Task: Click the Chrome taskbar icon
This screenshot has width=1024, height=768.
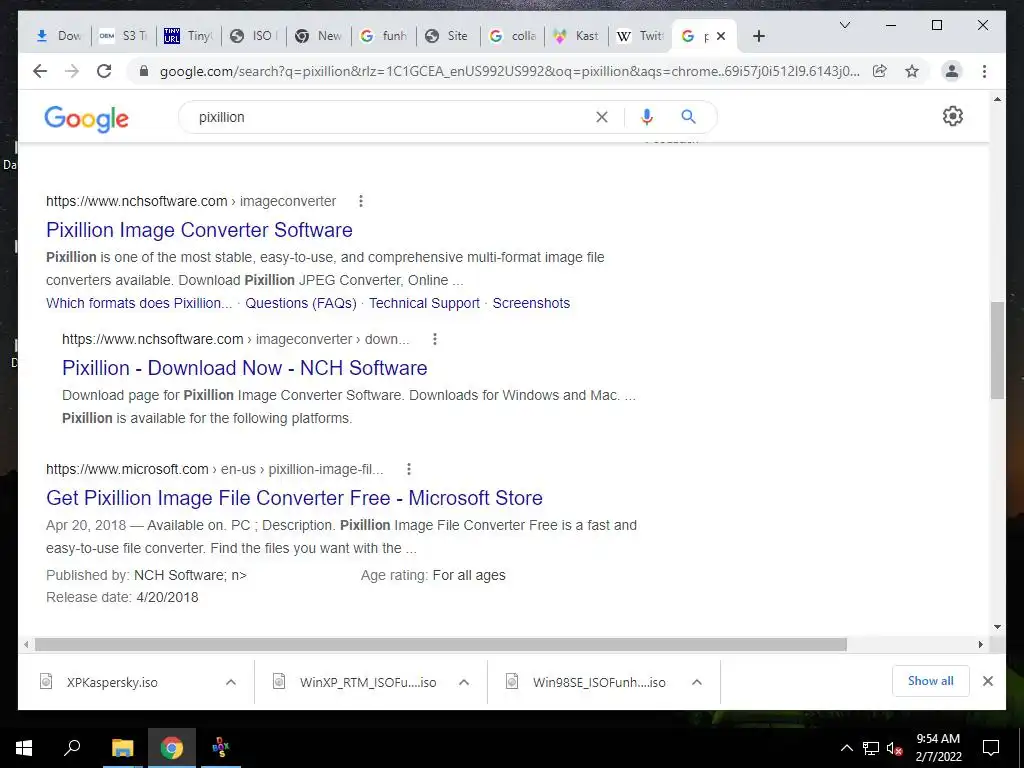Action: coord(172,748)
